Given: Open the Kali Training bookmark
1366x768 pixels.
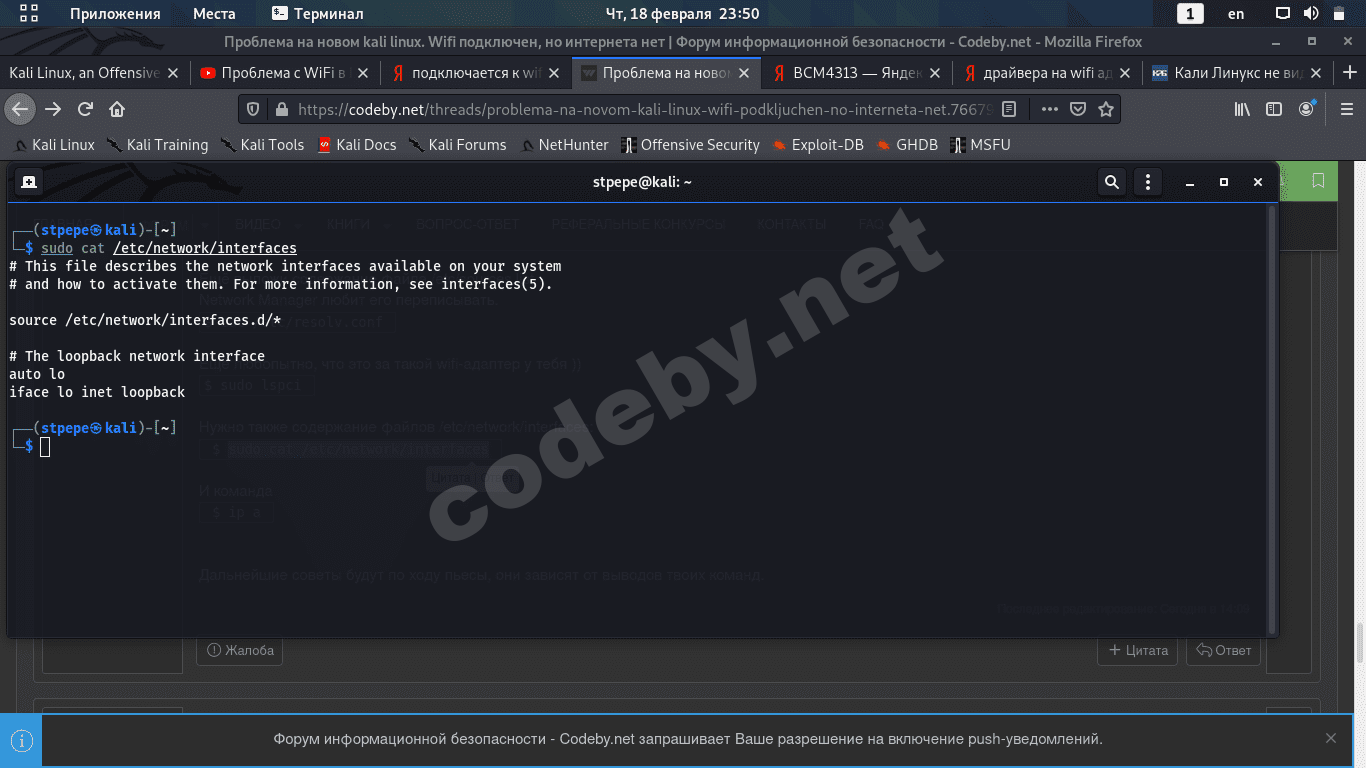Looking at the screenshot, I should tap(158, 145).
